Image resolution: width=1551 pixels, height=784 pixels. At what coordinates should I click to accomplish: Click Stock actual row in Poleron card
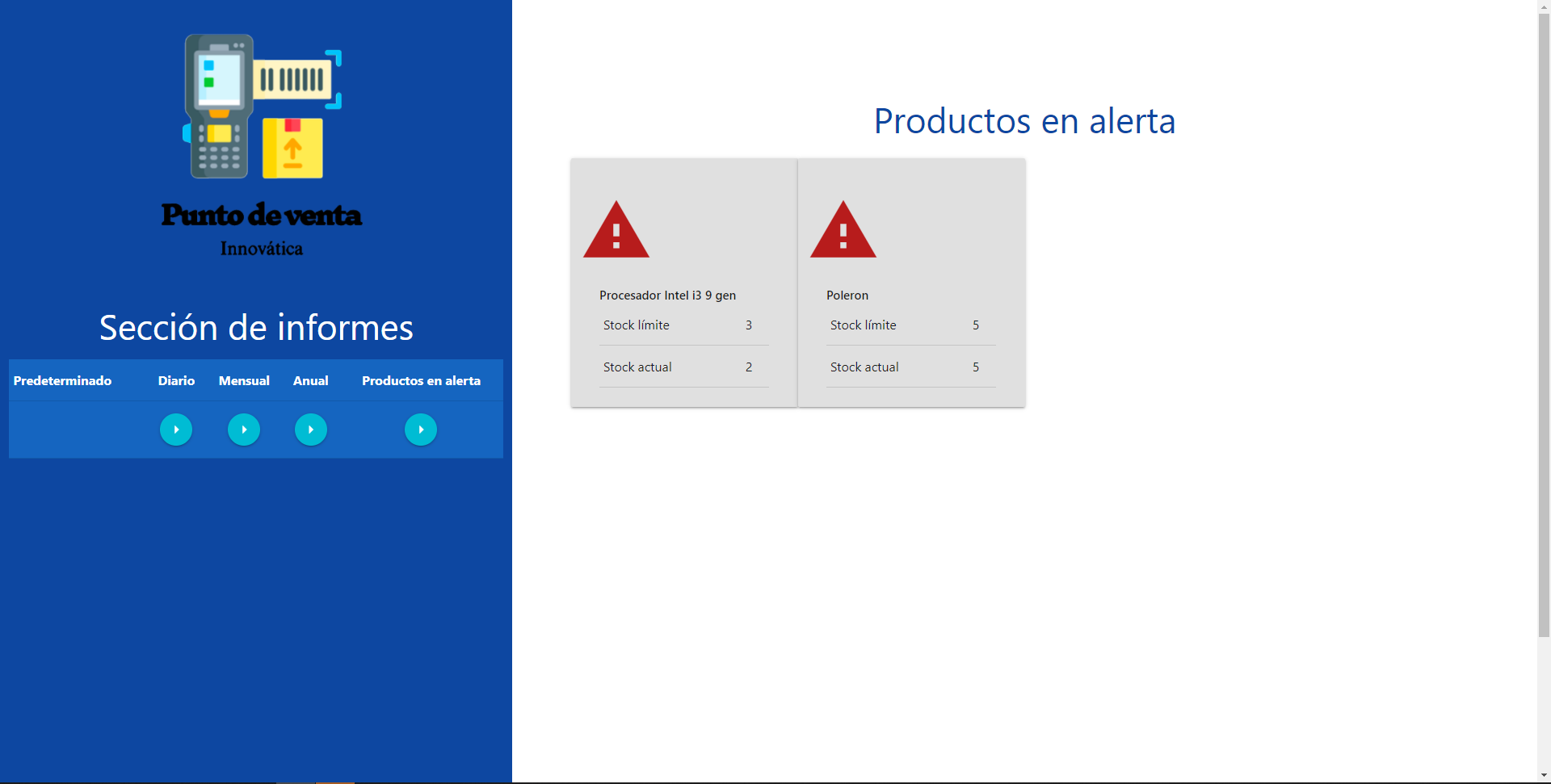[910, 367]
